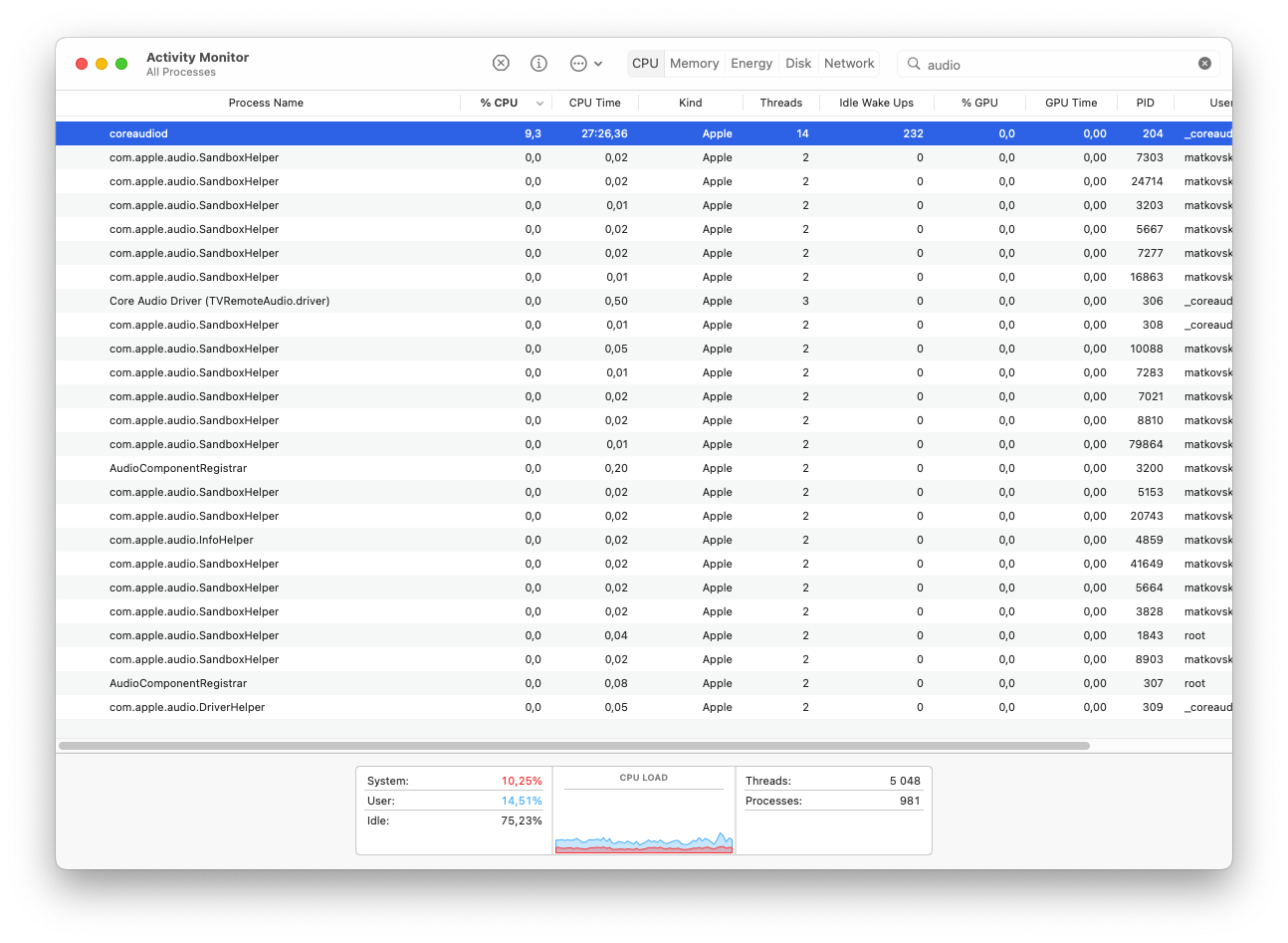
Task: Sort by % GPU column header
Action: click(x=979, y=103)
